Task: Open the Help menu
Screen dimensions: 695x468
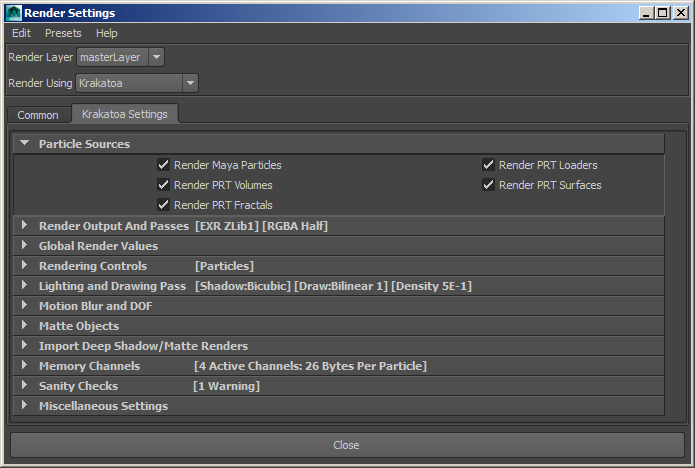Action: [107, 33]
